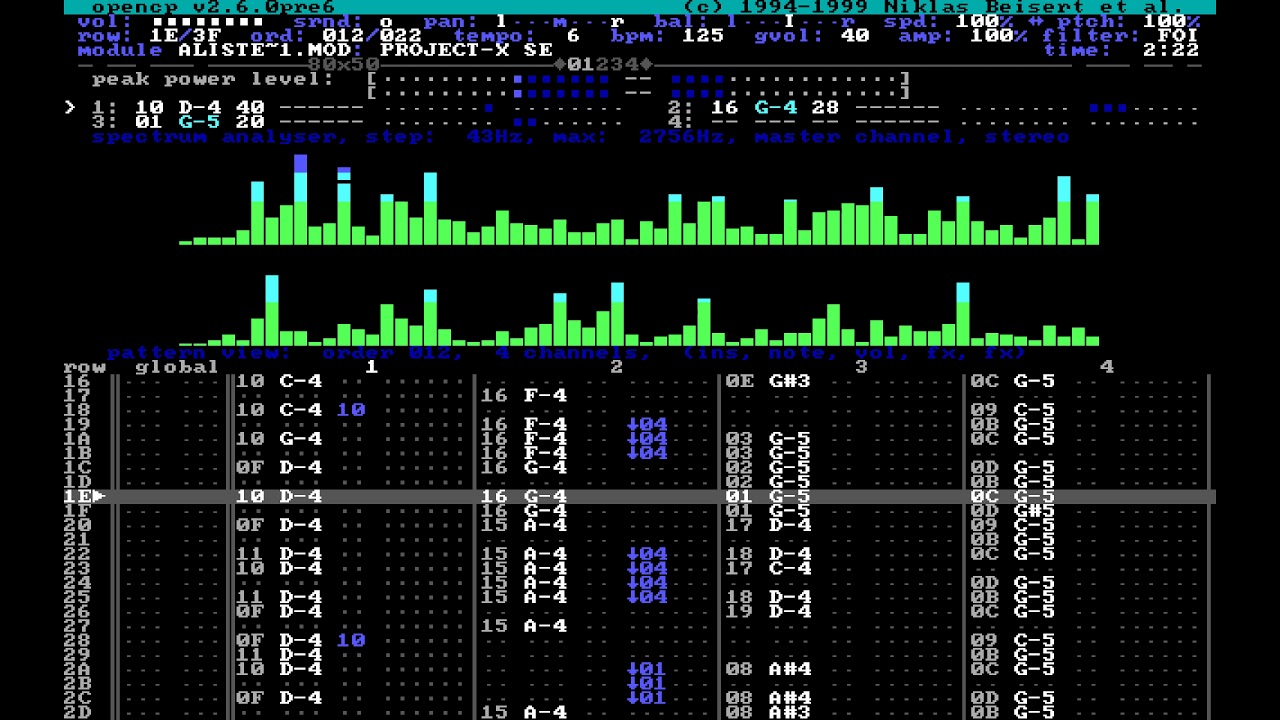Image resolution: width=1280 pixels, height=720 pixels.
Task: Click pattern column header 2
Action: (617, 367)
